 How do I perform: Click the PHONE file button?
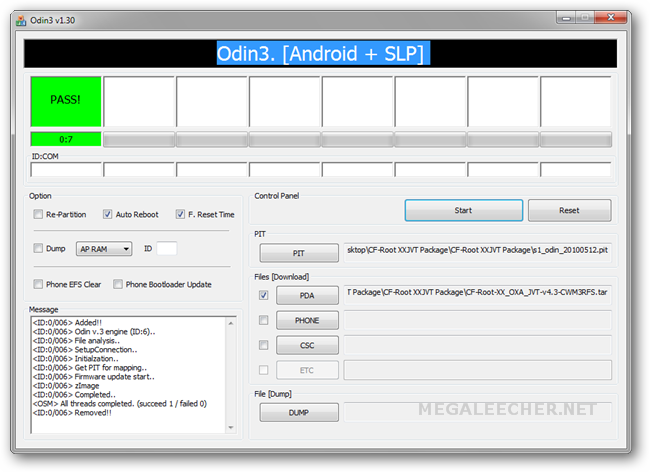coord(307,320)
